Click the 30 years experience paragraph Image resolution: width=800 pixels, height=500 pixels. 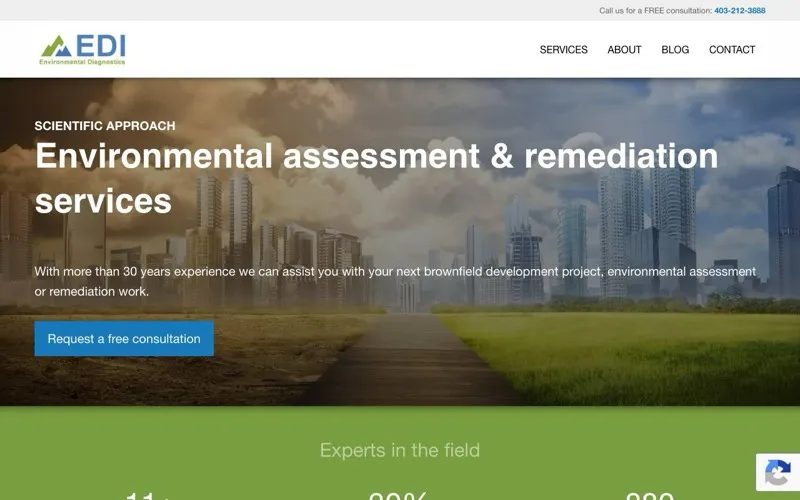(395, 281)
